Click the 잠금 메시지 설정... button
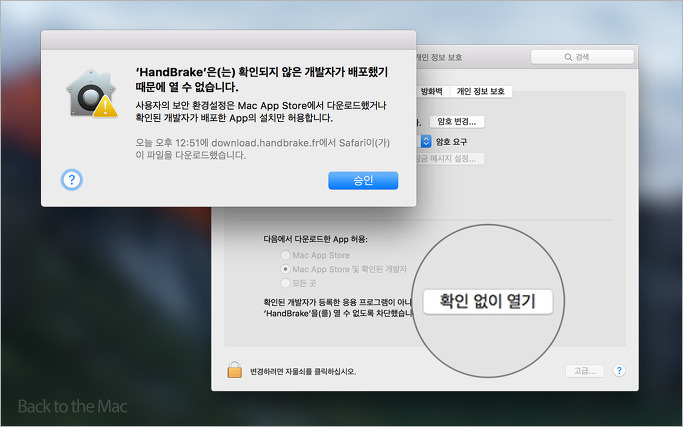 click(448, 159)
